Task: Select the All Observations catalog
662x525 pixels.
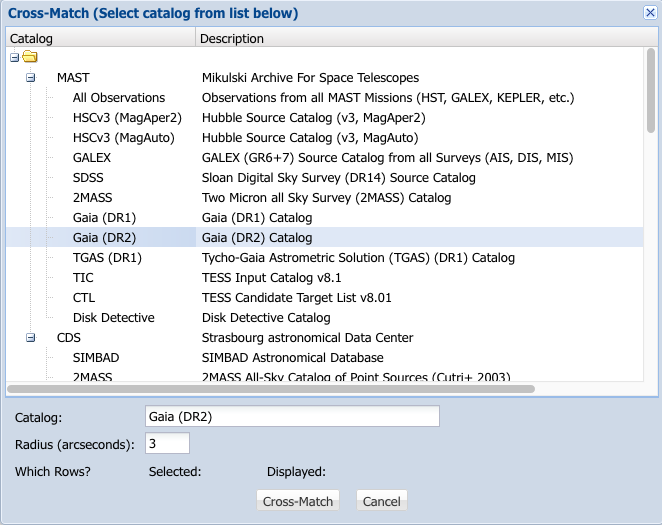Action: [x=119, y=97]
